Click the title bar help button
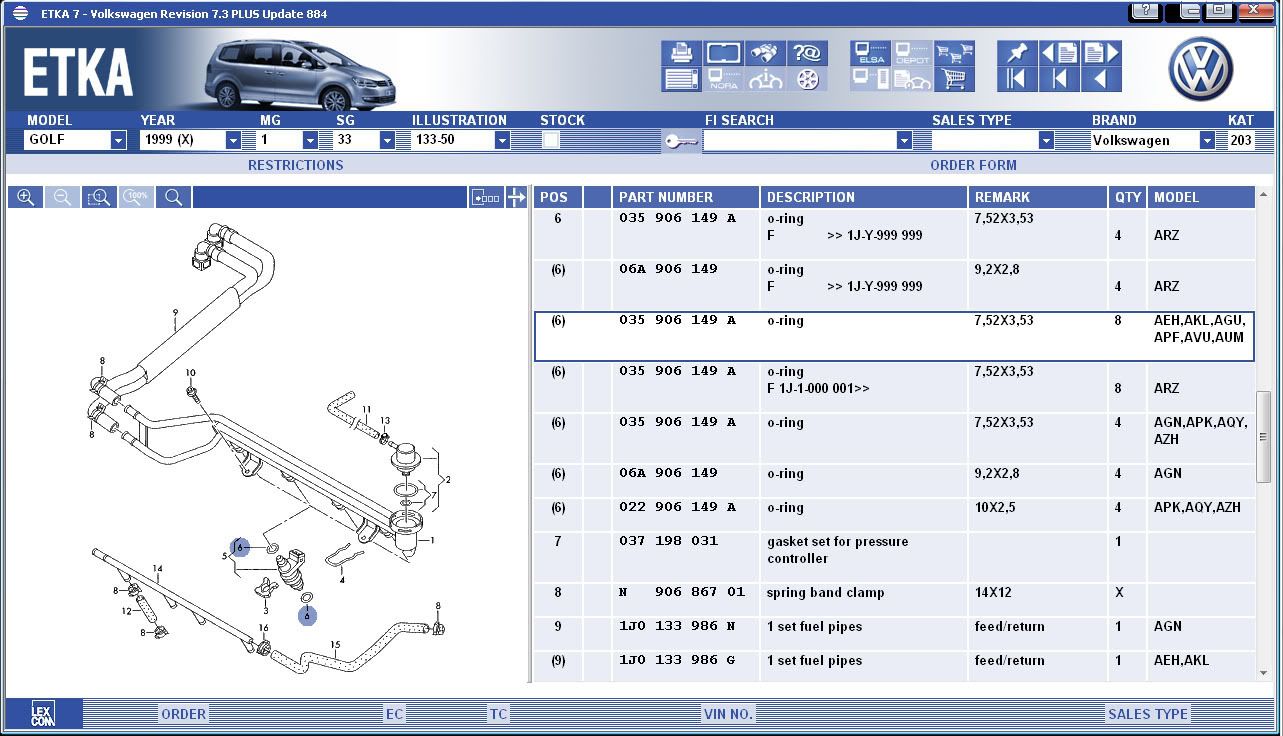Screen dimensions: 1283x736 [x=1146, y=12]
